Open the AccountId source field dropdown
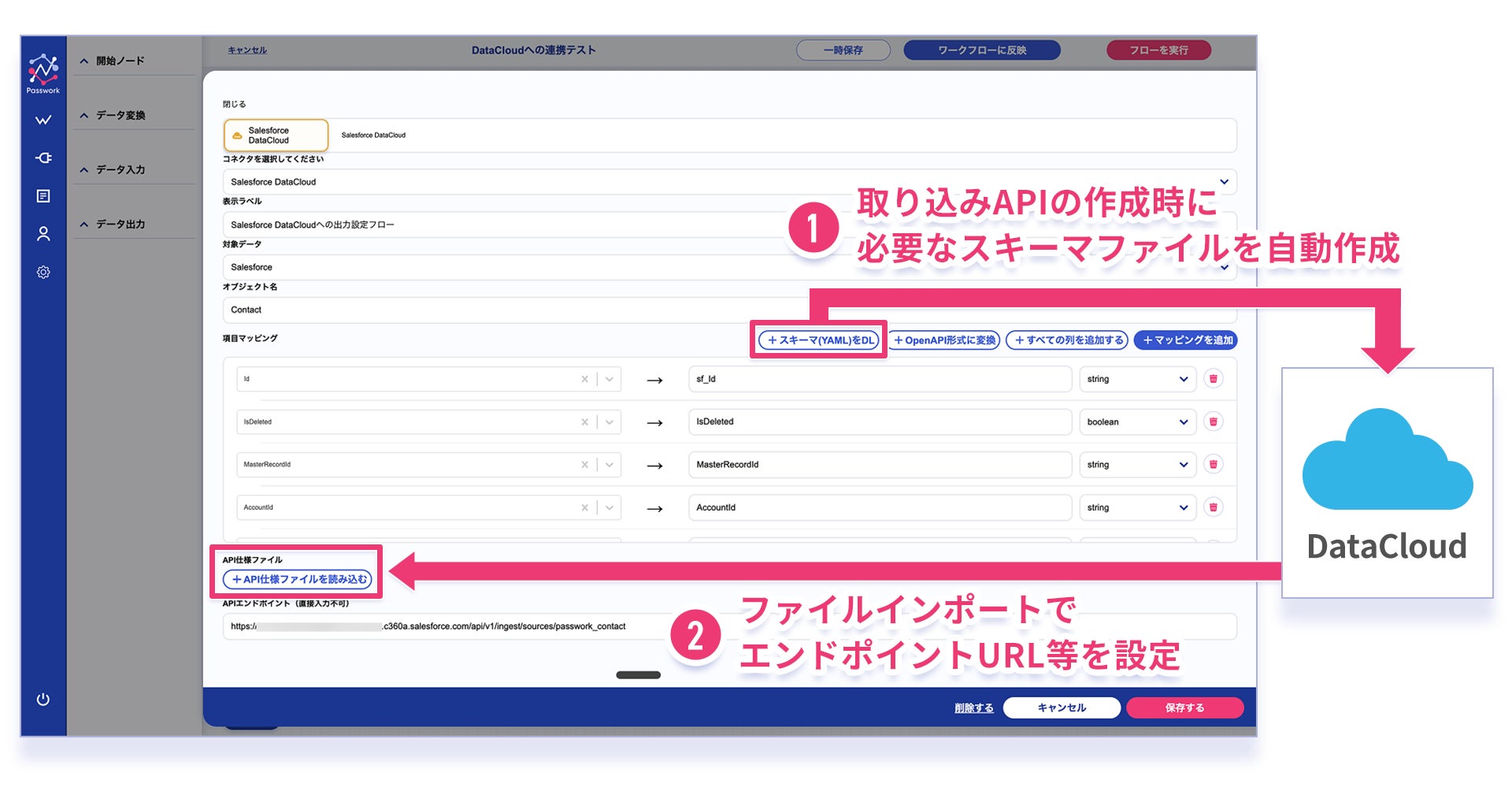1512x791 pixels. (x=610, y=507)
